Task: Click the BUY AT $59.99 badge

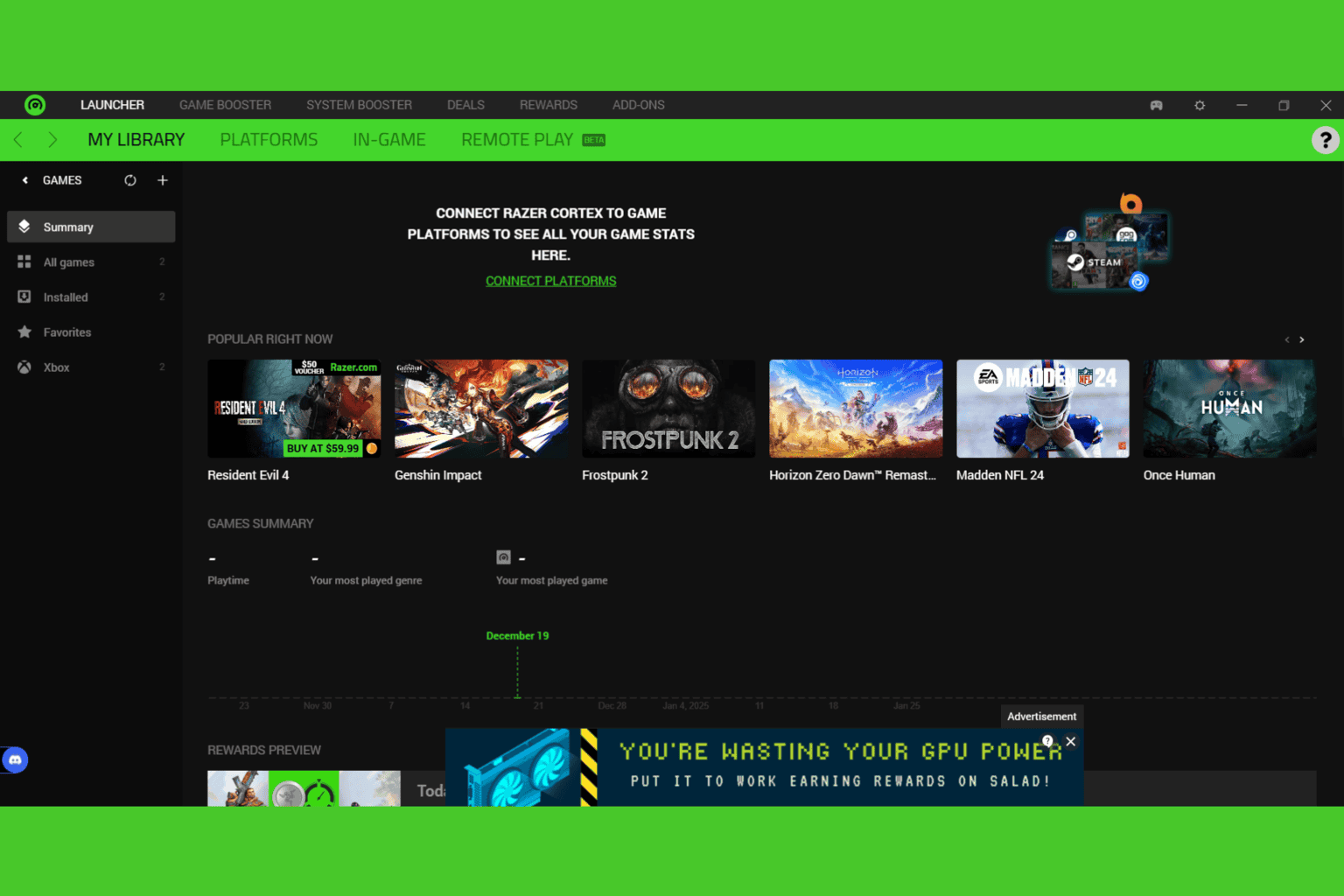Action: [x=323, y=448]
